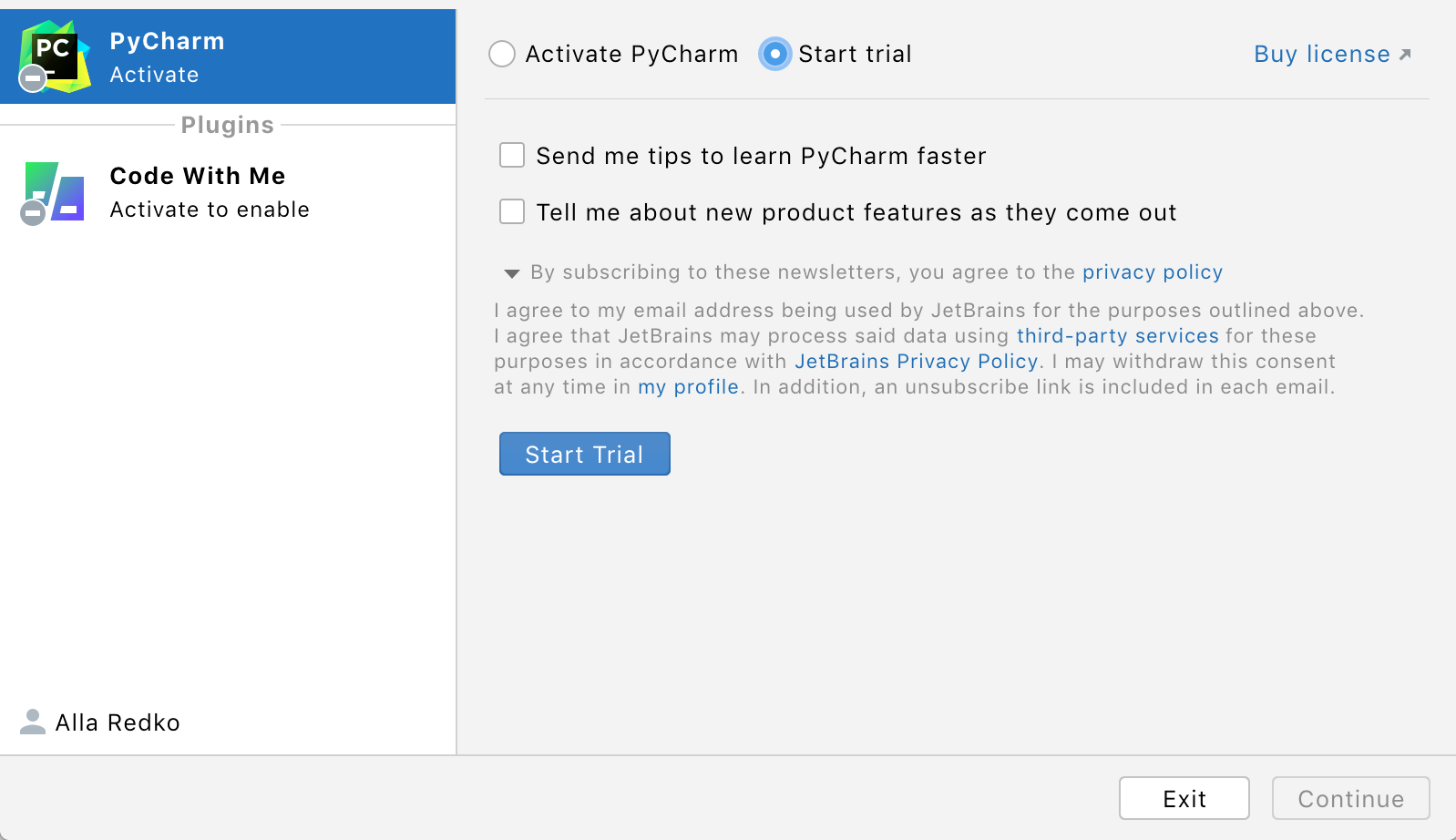Viewport: 1456px width, 840px height.
Task: Click the user avatar icon beside Alla Redko
Action: [x=33, y=722]
